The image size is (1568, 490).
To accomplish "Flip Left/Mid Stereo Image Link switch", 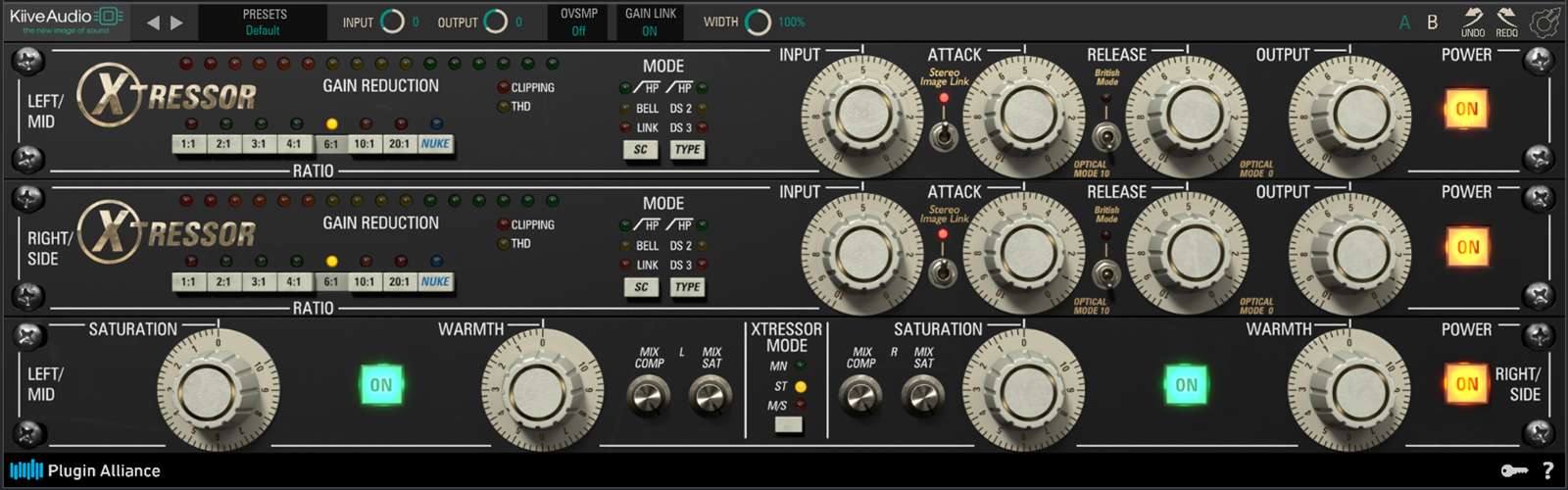I will click(944, 134).
